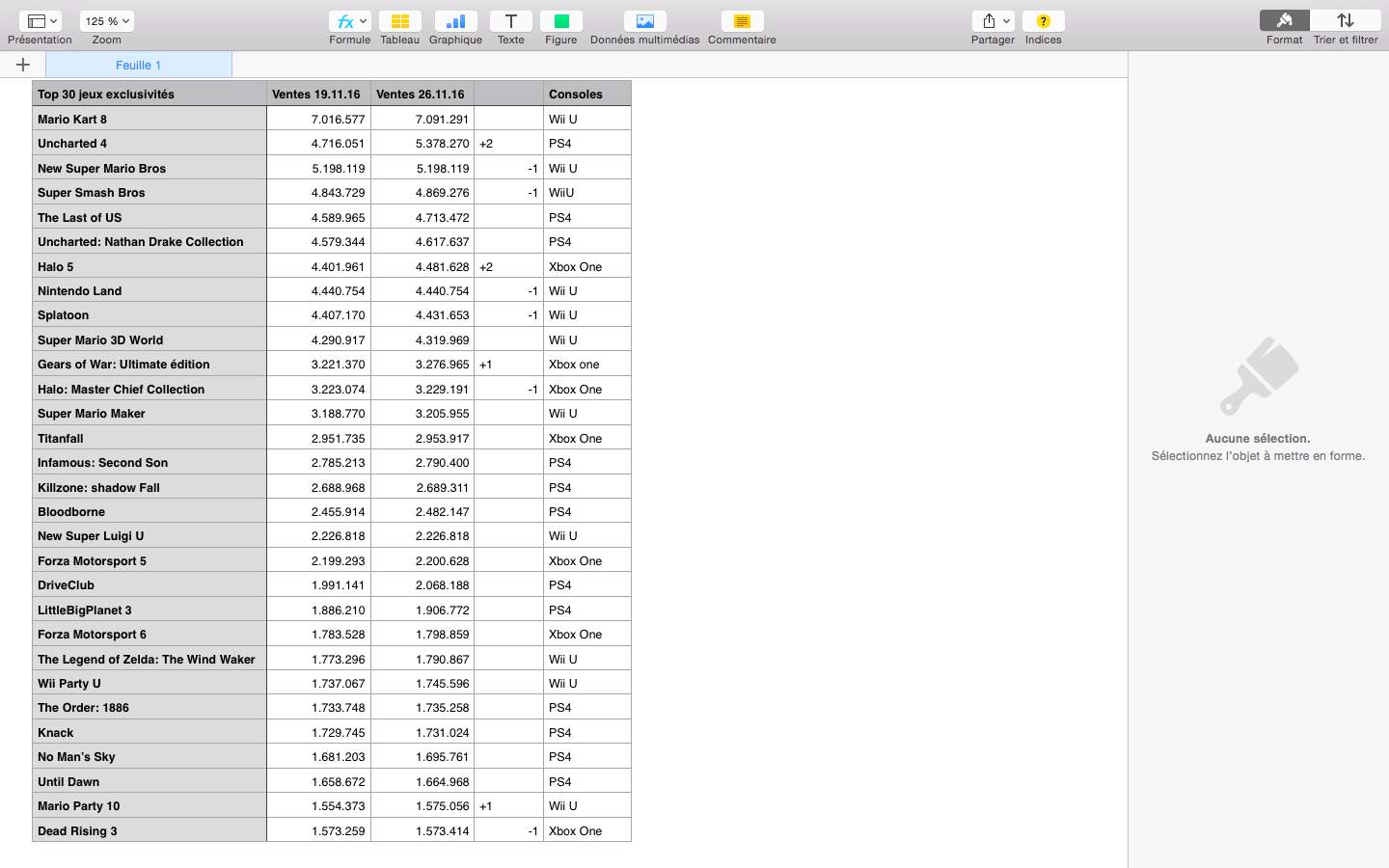Select the Nintendo Land cell
1389x868 pixels.
click(x=150, y=290)
